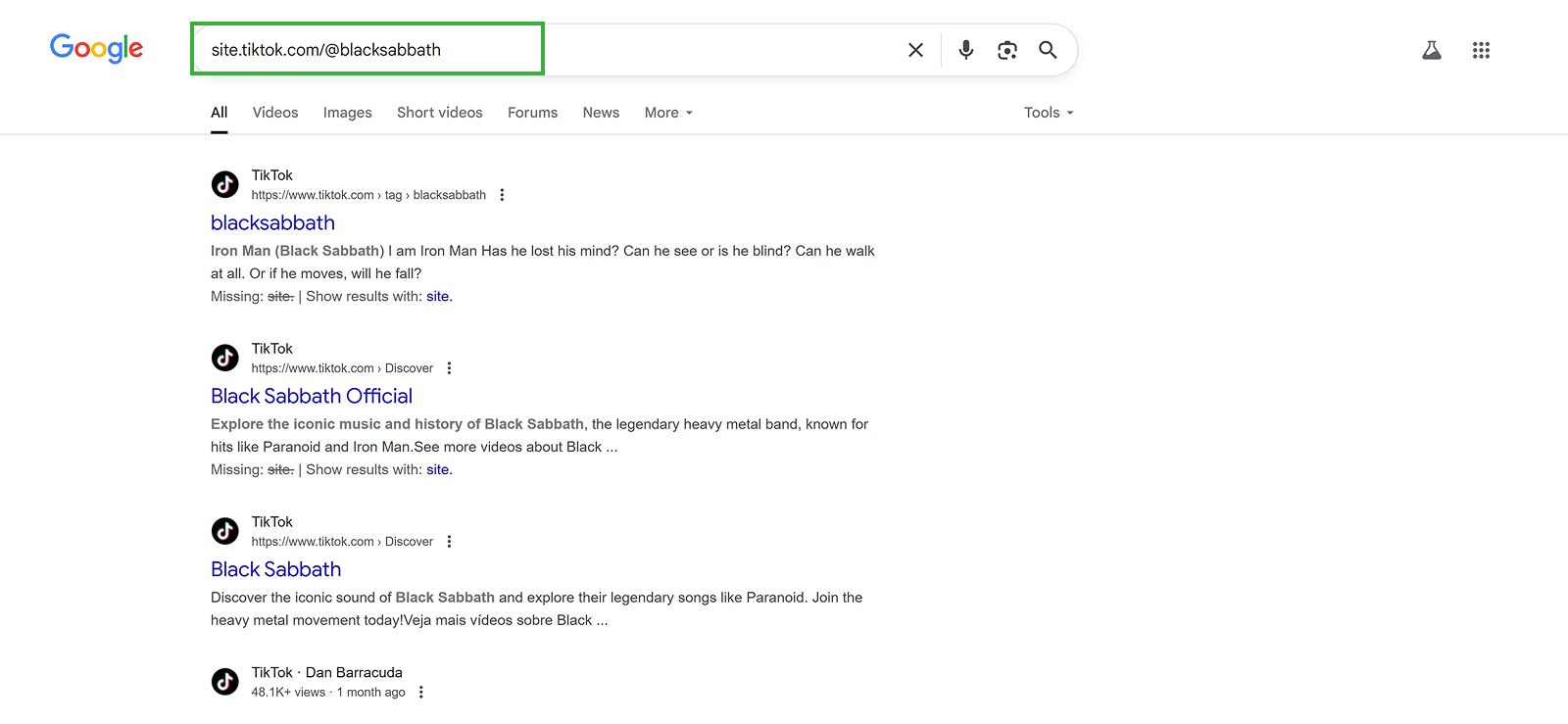1568x724 pixels.
Task: Click TikTok · Dan Barracuda source name
Action: tap(326, 672)
